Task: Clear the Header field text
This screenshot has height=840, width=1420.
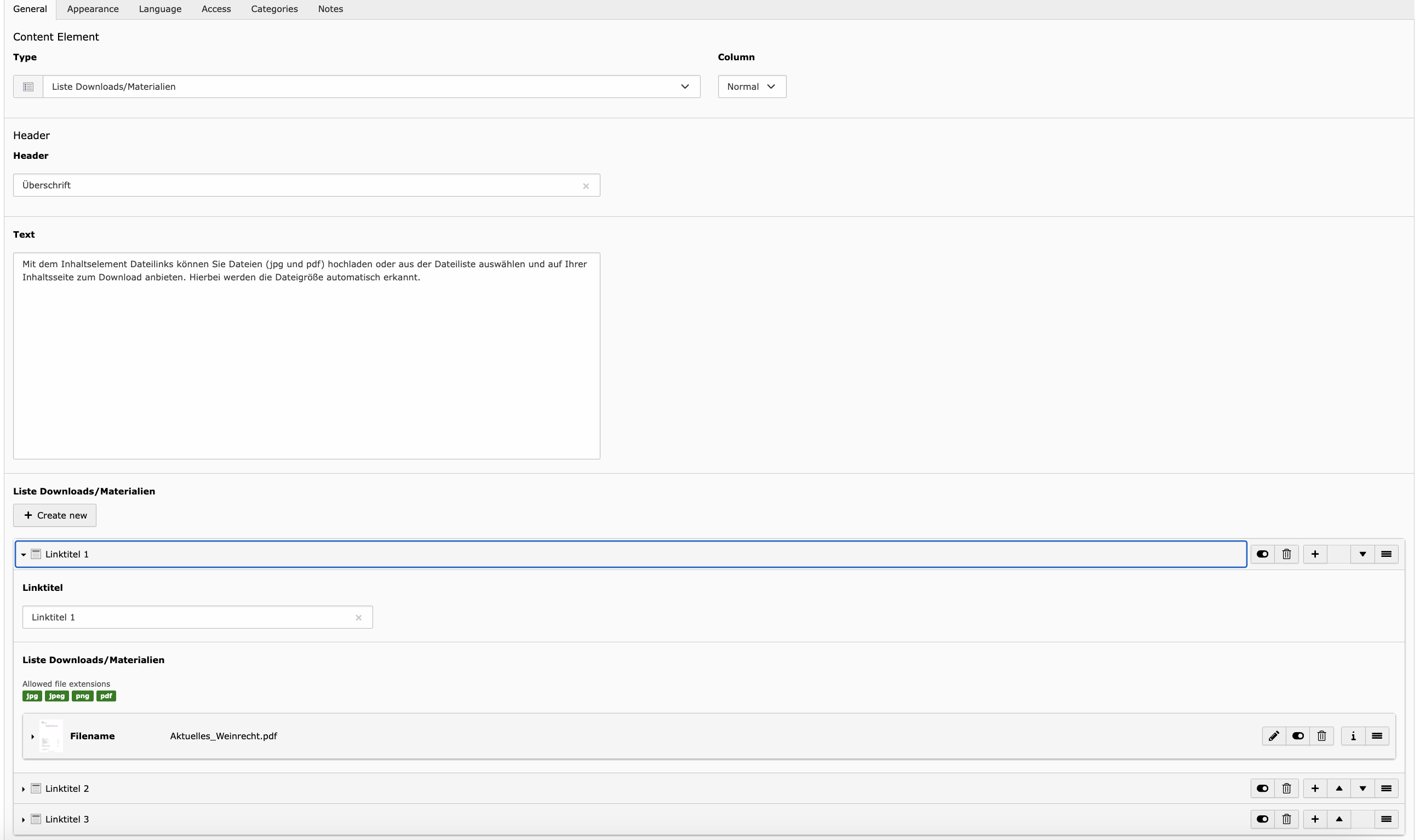Action: (x=586, y=186)
